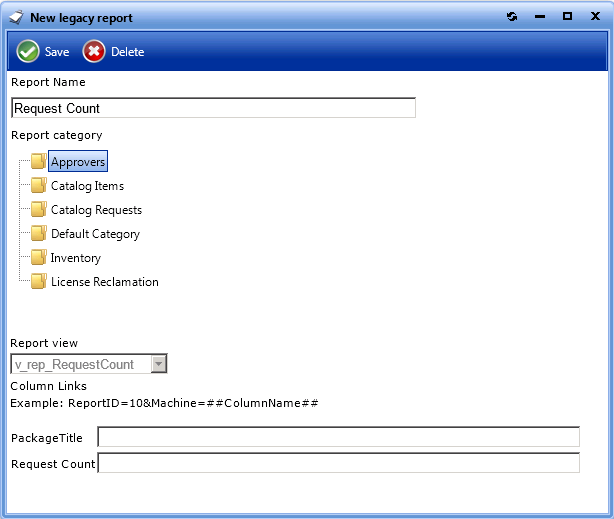This screenshot has width=614, height=519.
Task: Click the red Delete cross icon
Action: point(94,51)
